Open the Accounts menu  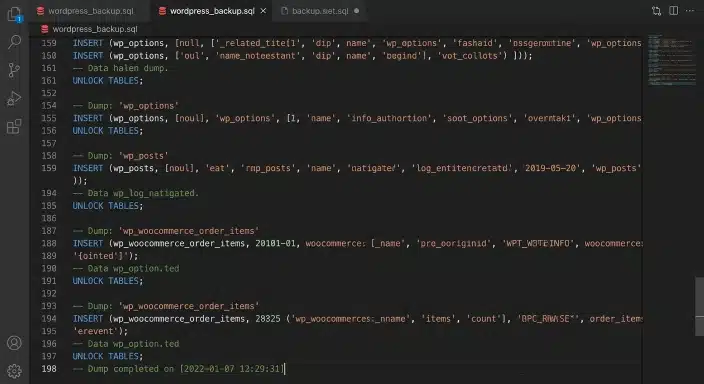[x=14, y=343]
